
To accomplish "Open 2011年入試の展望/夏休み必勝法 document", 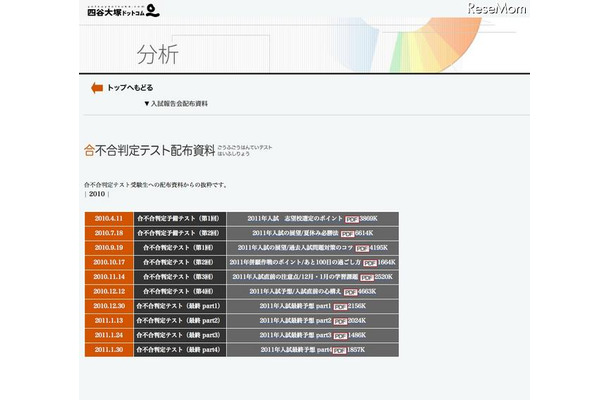I will pos(295,233).
